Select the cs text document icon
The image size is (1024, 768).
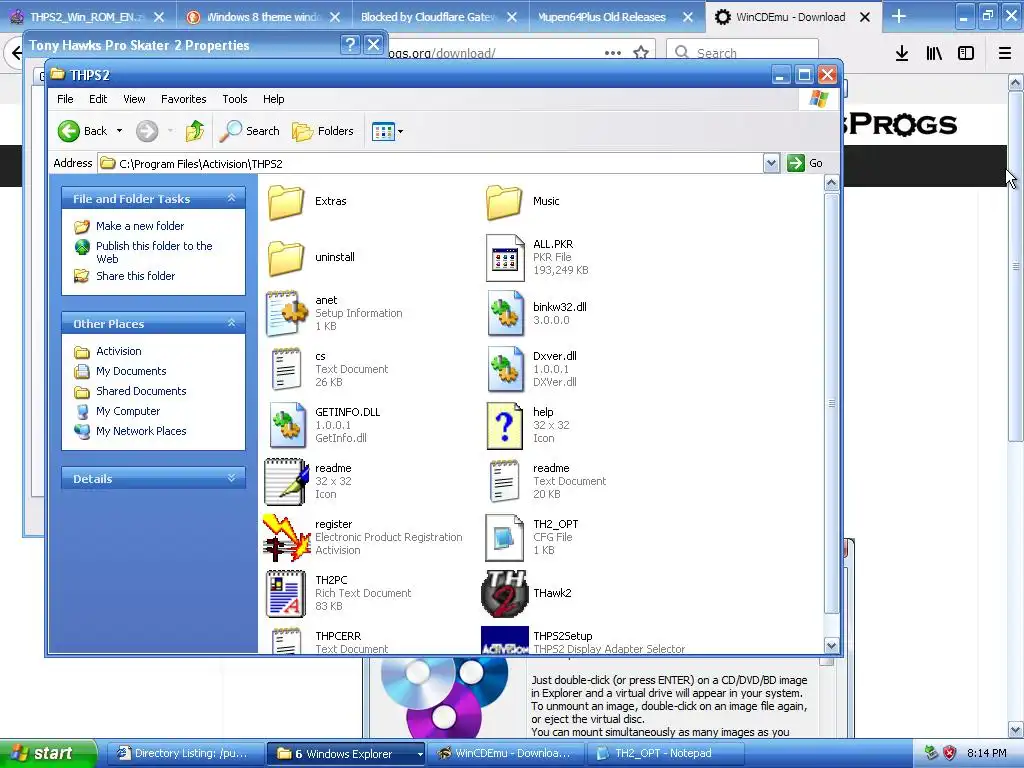click(286, 370)
